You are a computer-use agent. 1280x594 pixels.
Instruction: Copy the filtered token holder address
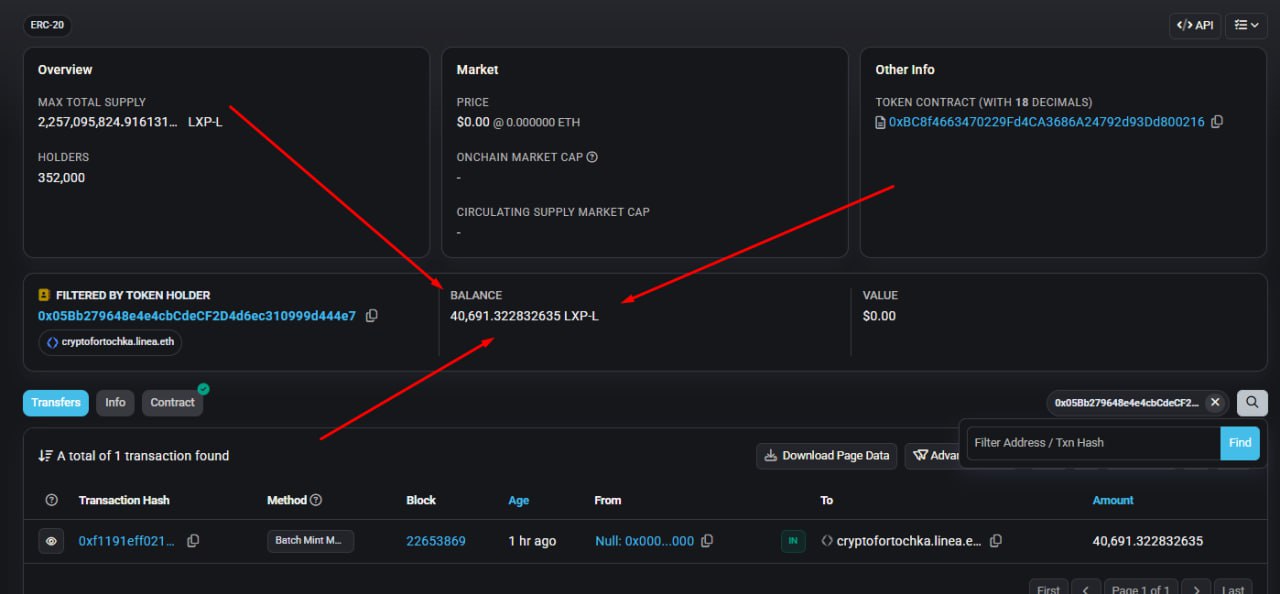coord(372,316)
